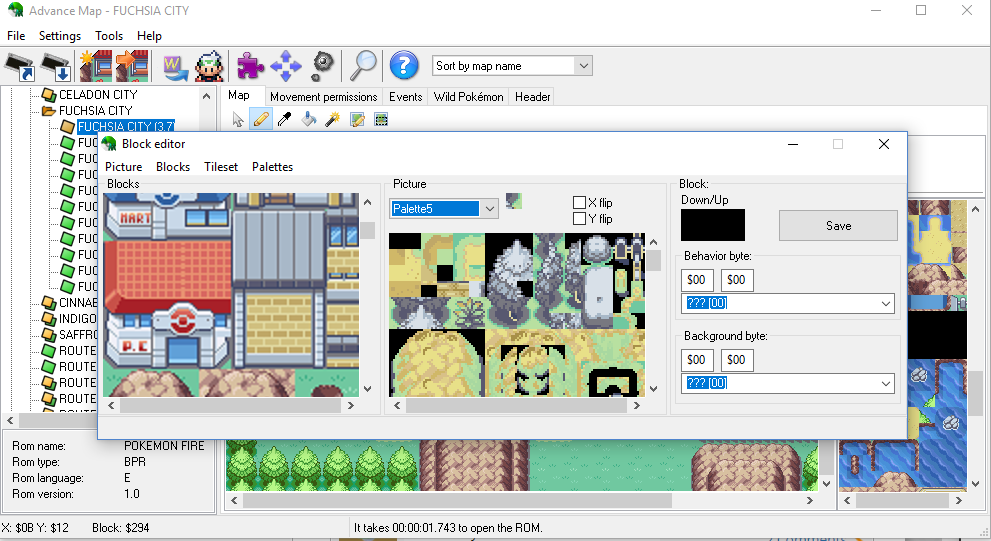The height and width of the screenshot is (541, 991).
Task: Click the first Behavior byte $00 field
Action: pos(697,280)
